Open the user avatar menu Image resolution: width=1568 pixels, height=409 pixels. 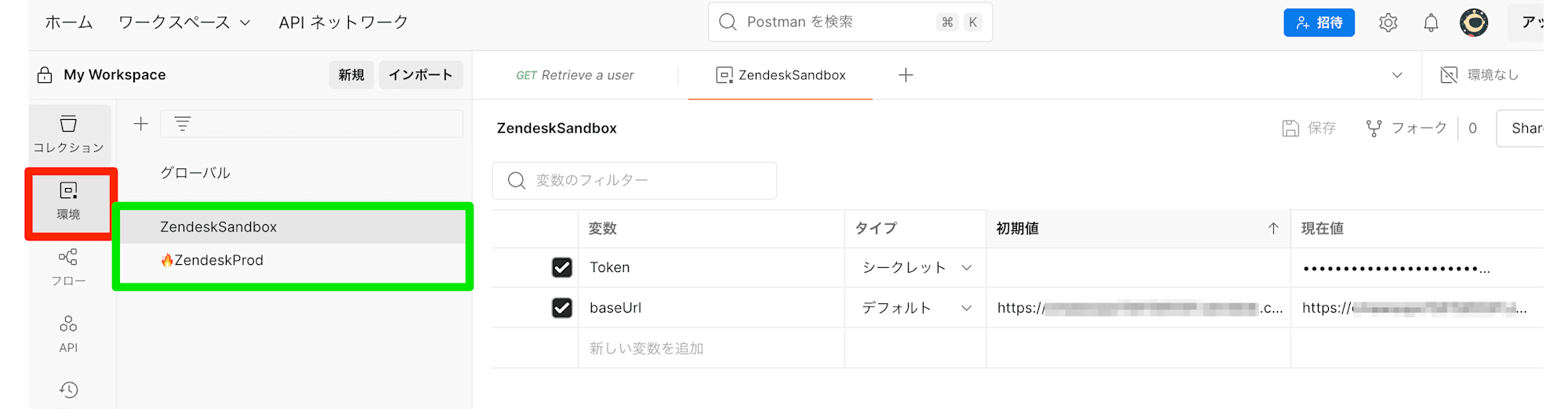[1474, 23]
